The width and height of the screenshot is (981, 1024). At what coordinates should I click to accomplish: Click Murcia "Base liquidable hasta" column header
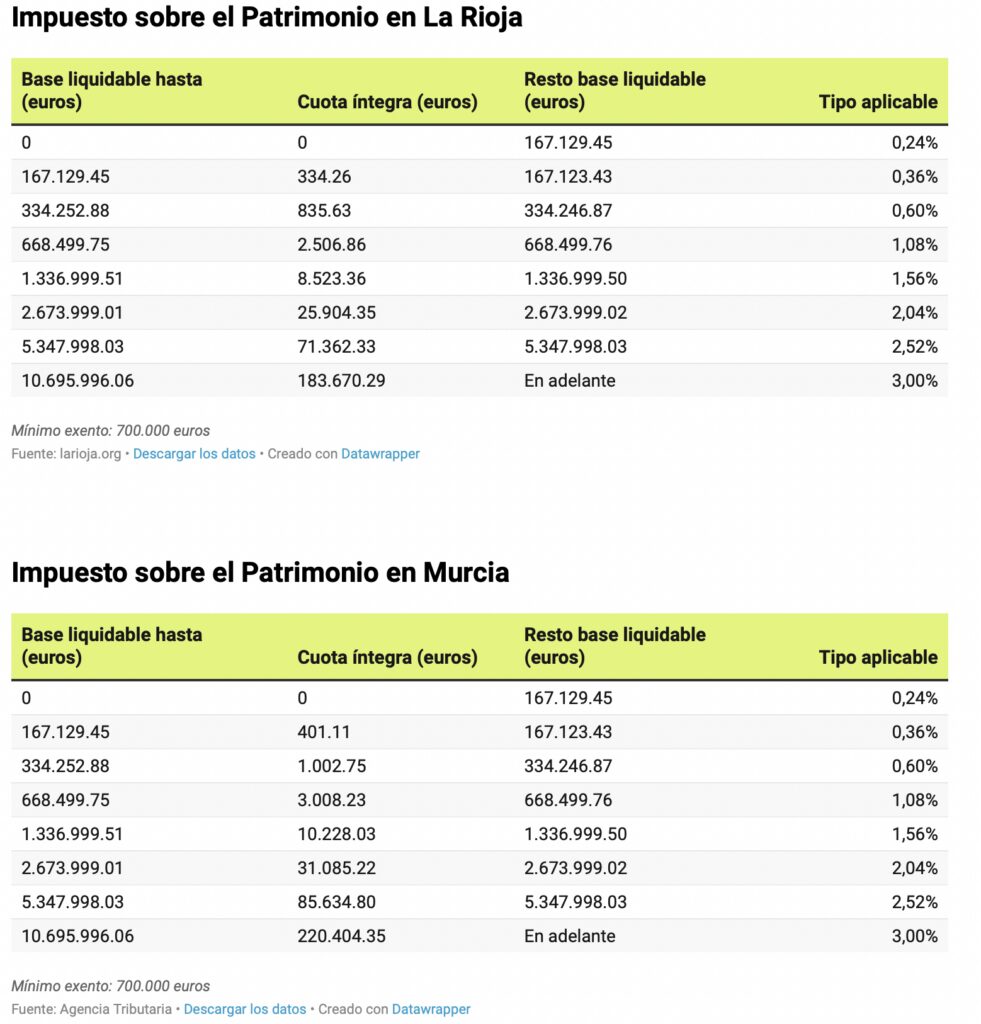tap(111, 646)
